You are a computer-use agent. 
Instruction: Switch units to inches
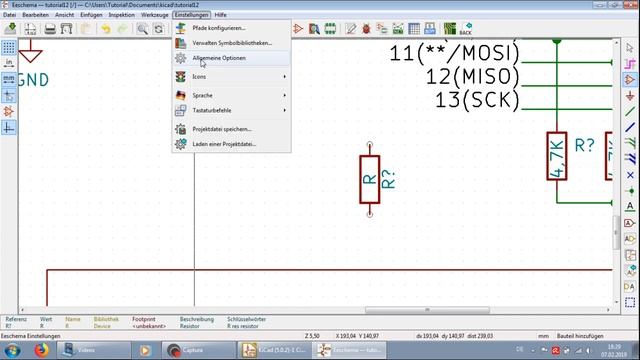9,63
